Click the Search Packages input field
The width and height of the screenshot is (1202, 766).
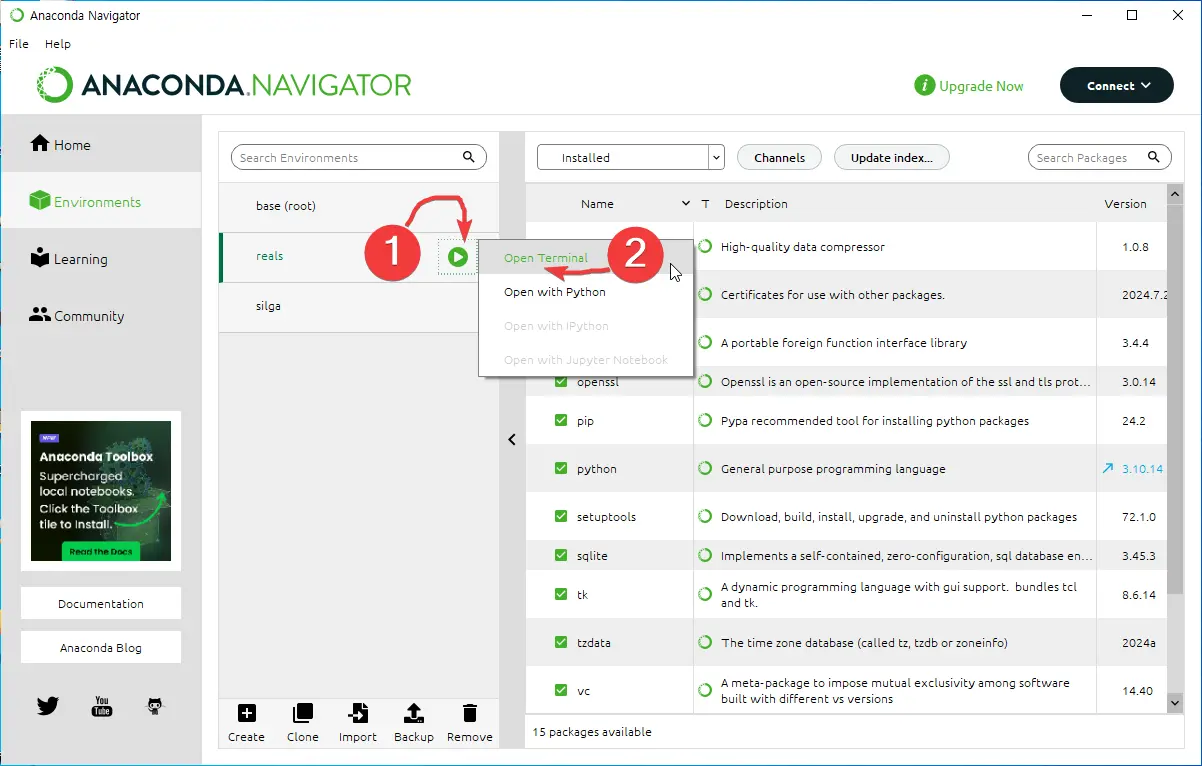pos(1086,158)
